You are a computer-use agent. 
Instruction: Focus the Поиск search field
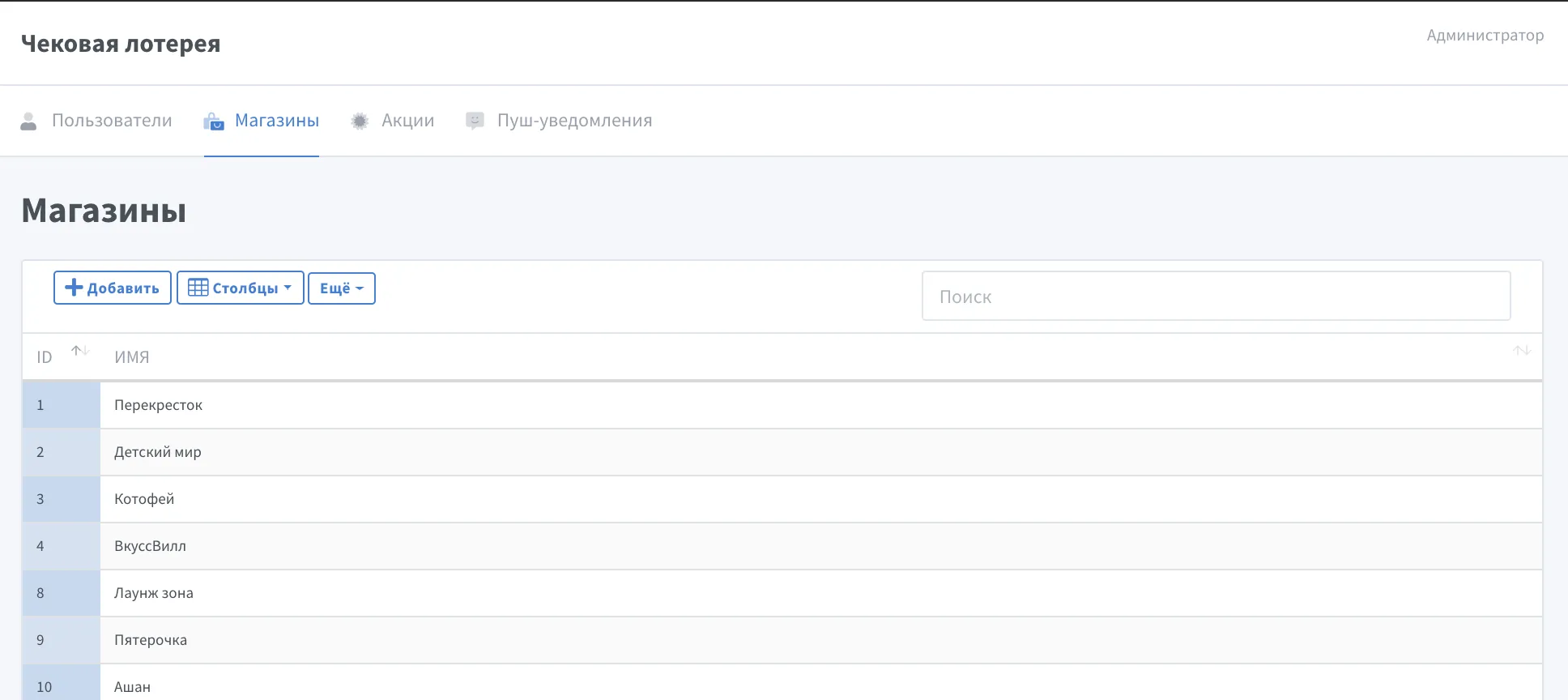tap(1216, 297)
